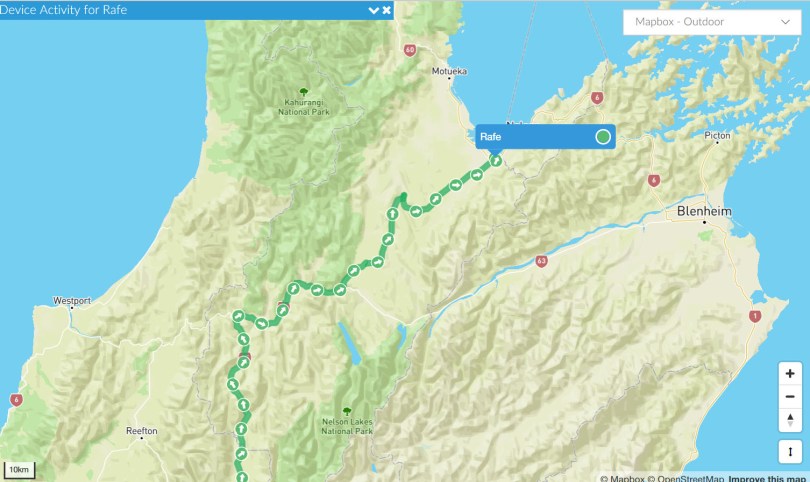This screenshot has height=482, width=810.
Task: Zoom out with the minus button
Action: coord(790,397)
